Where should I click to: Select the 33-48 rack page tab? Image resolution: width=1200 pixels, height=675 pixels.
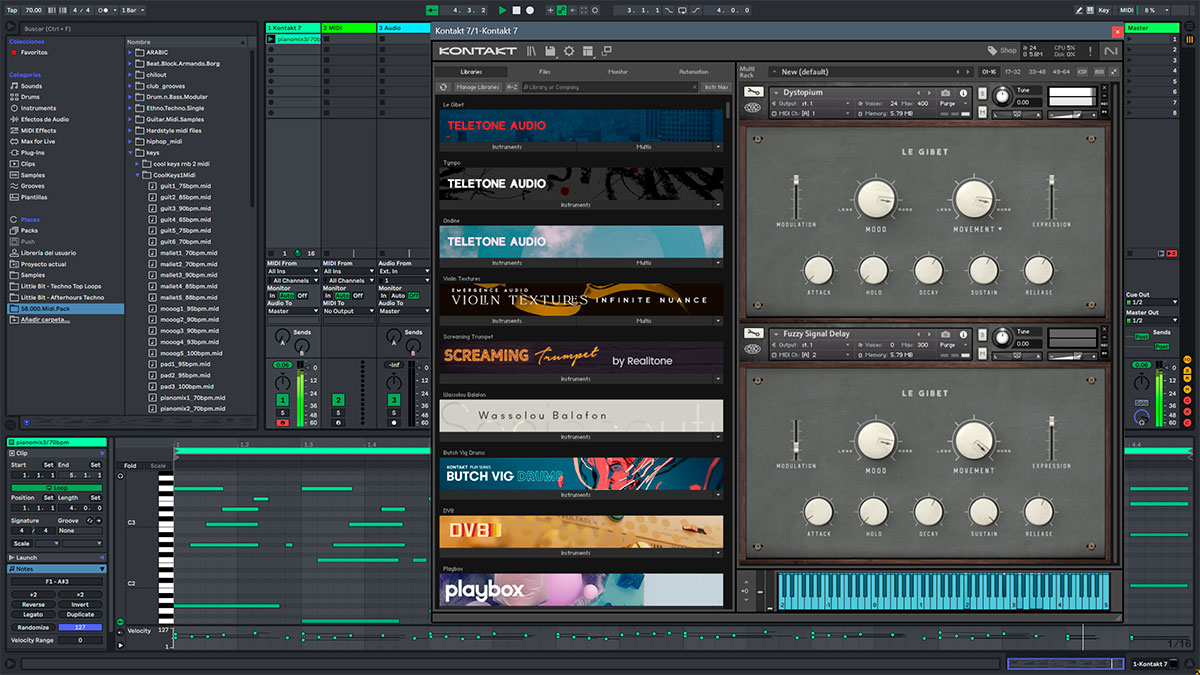[x=1037, y=72]
